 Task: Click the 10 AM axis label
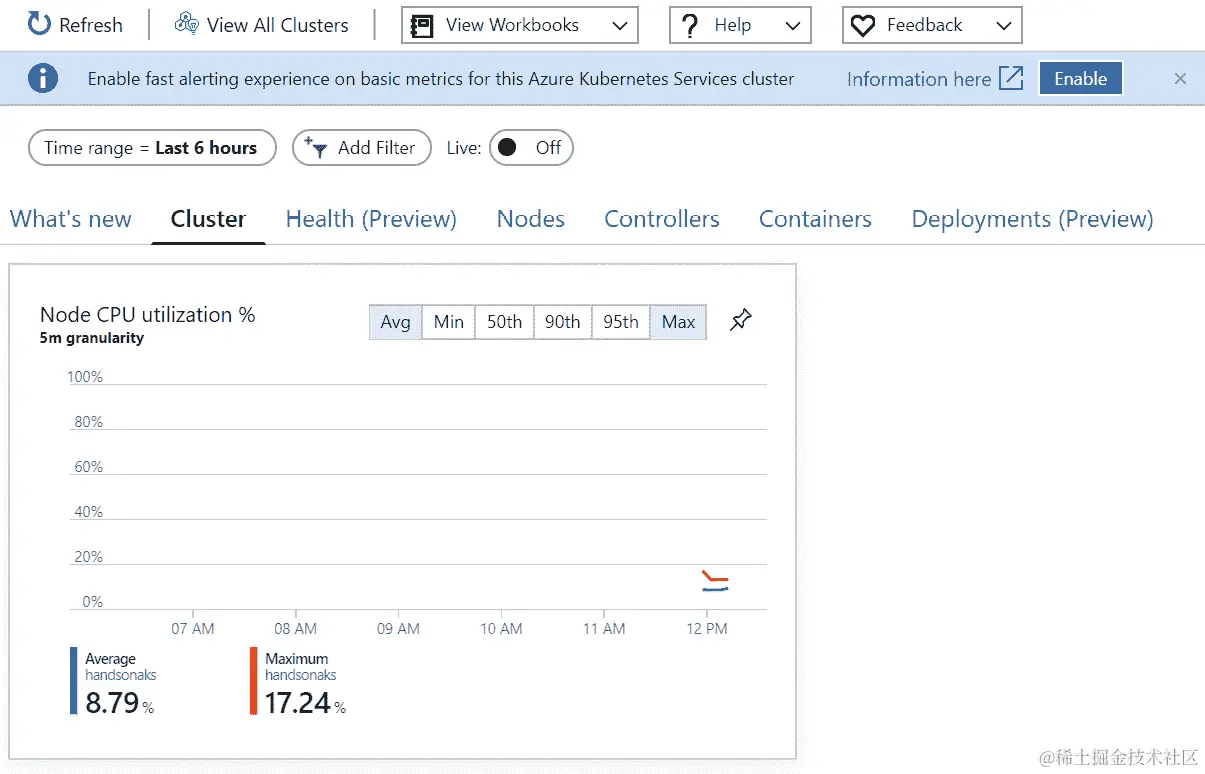tap(501, 629)
